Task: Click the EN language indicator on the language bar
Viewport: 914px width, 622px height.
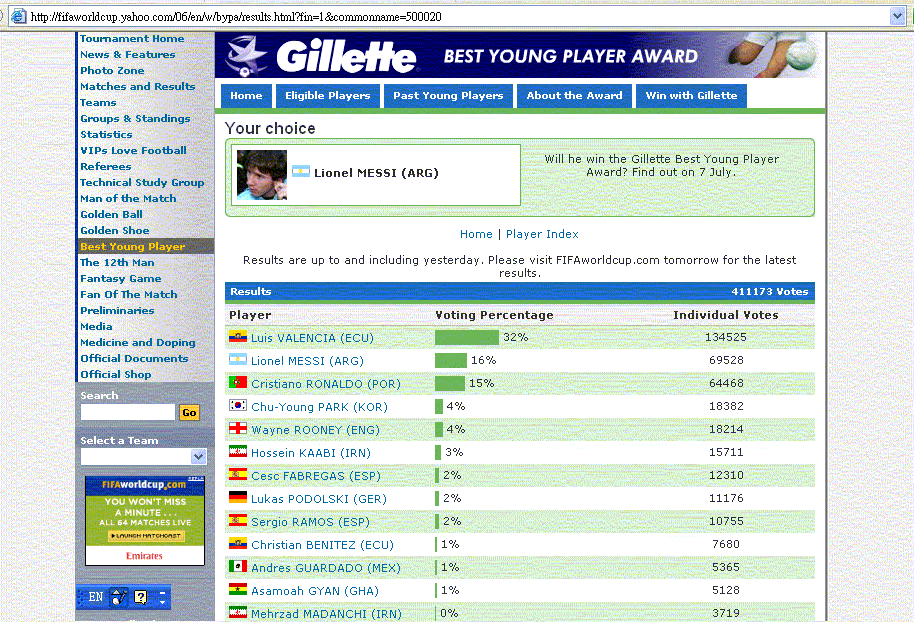Action: tap(96, 597)
